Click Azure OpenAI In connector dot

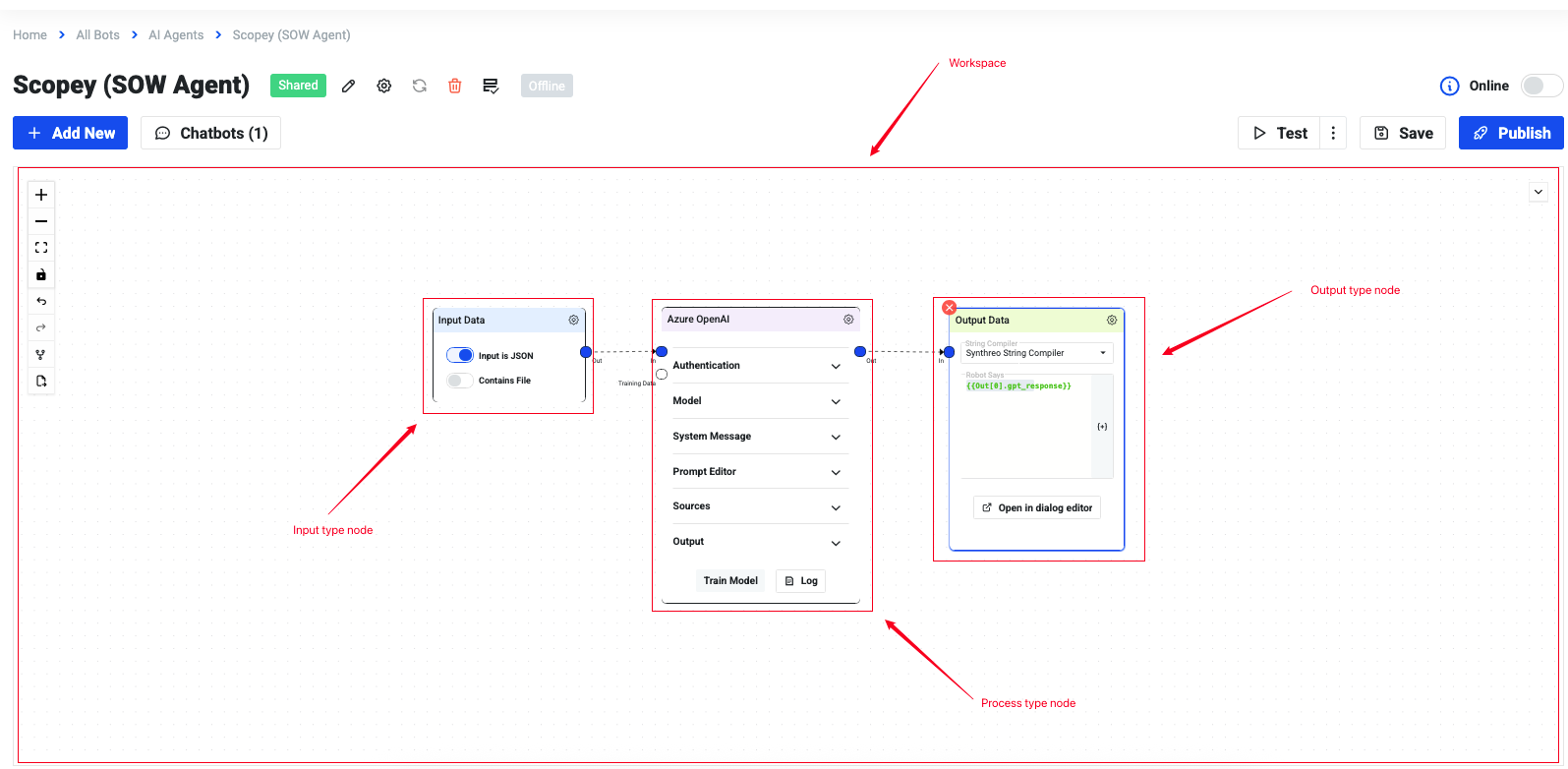662,351
